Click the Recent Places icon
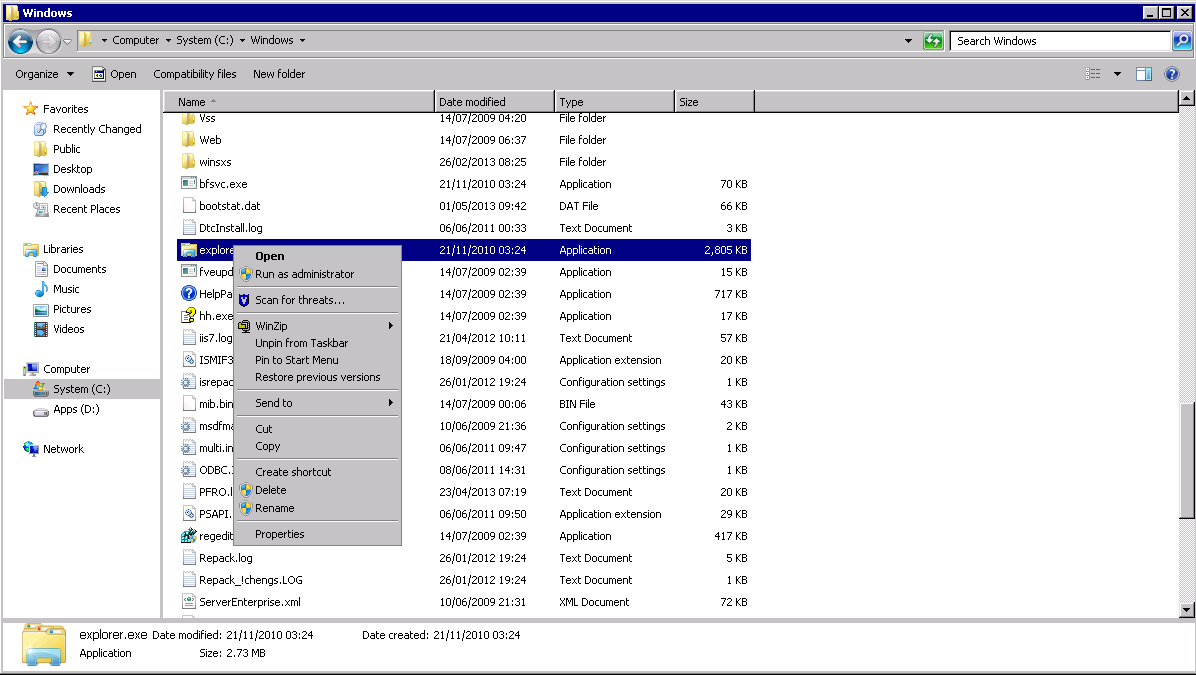 (x=40, y=209)
